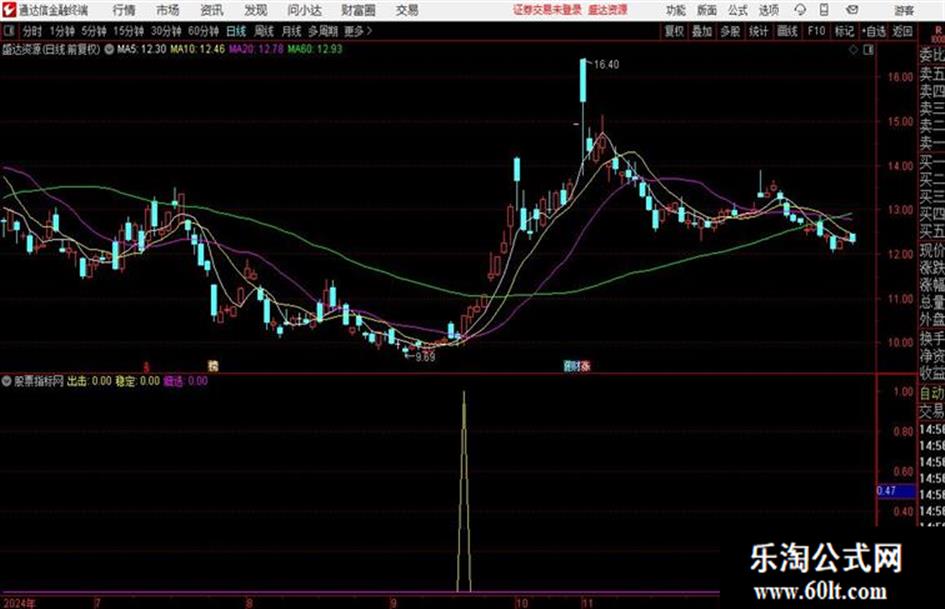Open the 发现 menu
945x609 pixels.
tap(256, 10)
